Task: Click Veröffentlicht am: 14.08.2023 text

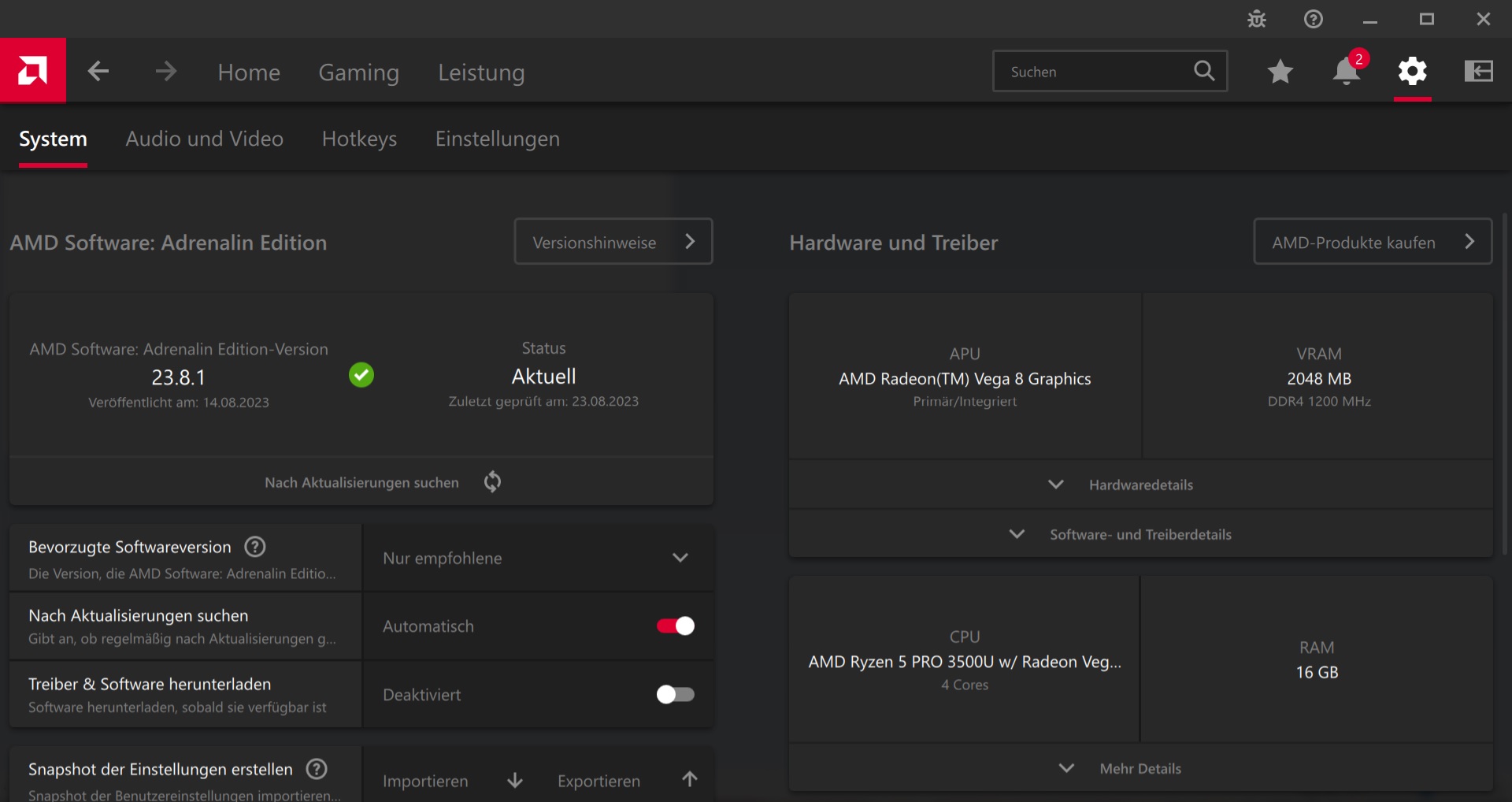Action: (x=179, y=403)
